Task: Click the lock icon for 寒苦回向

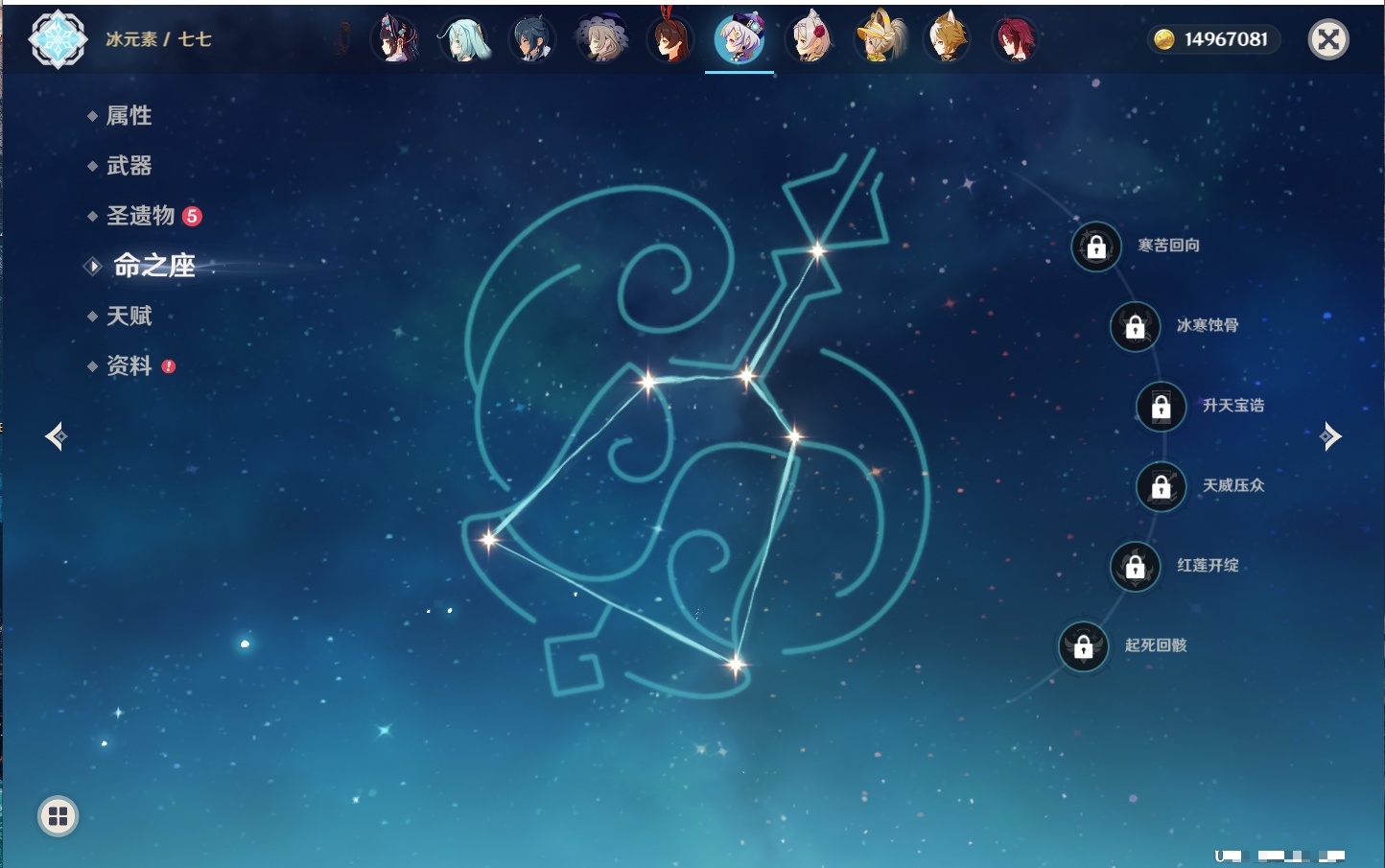Action: point(1096,246)
